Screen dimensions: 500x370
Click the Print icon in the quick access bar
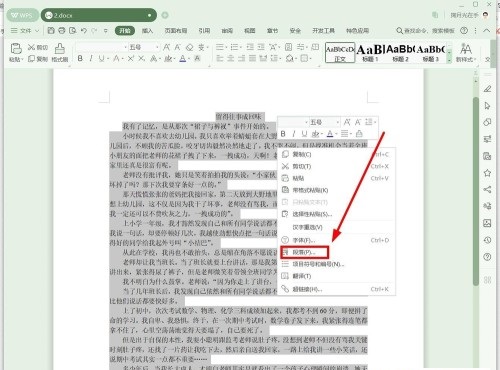pos(62,31)
